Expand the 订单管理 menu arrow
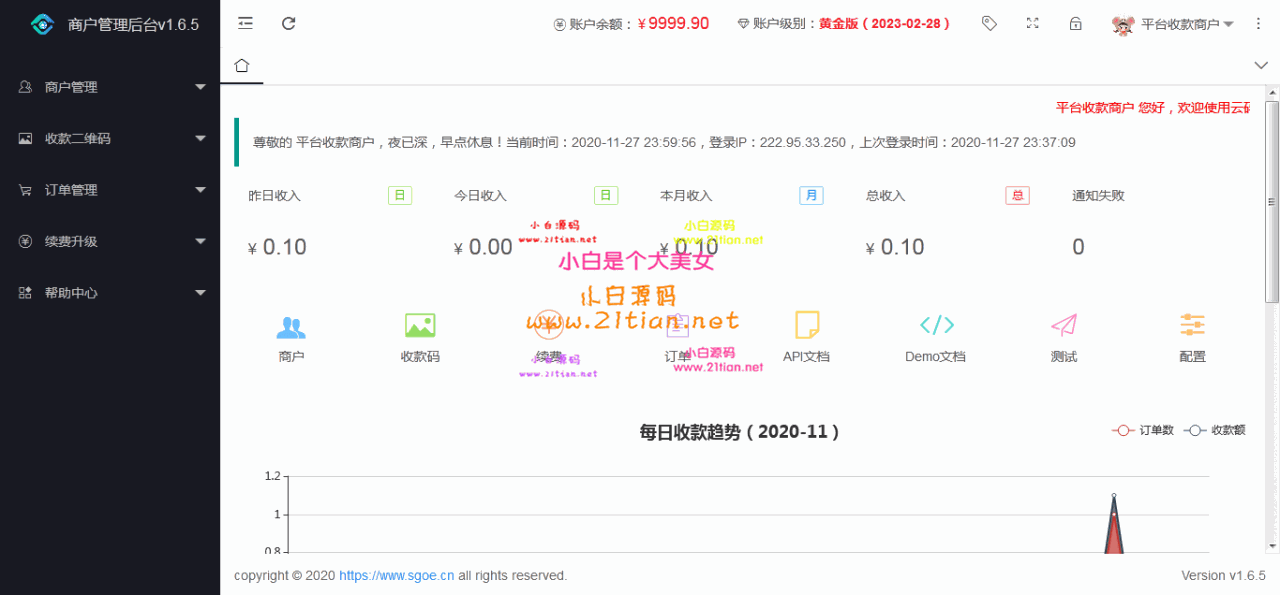1280x595 pixels. click(200, 190)
